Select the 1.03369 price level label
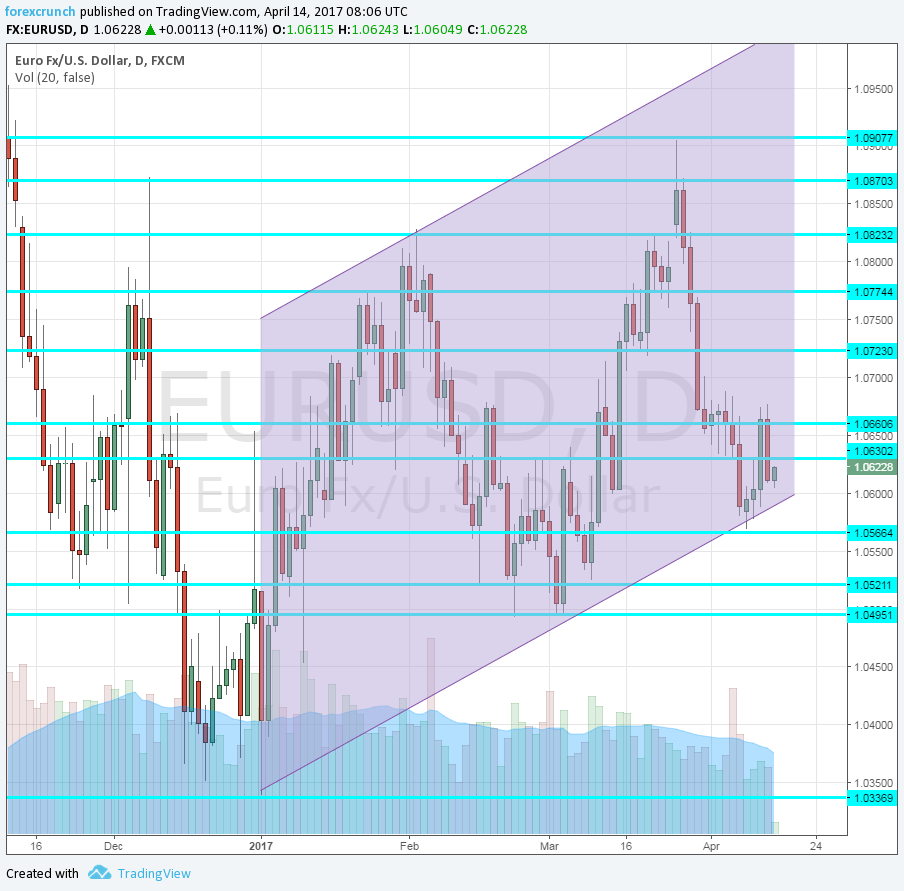 point(872,798)
